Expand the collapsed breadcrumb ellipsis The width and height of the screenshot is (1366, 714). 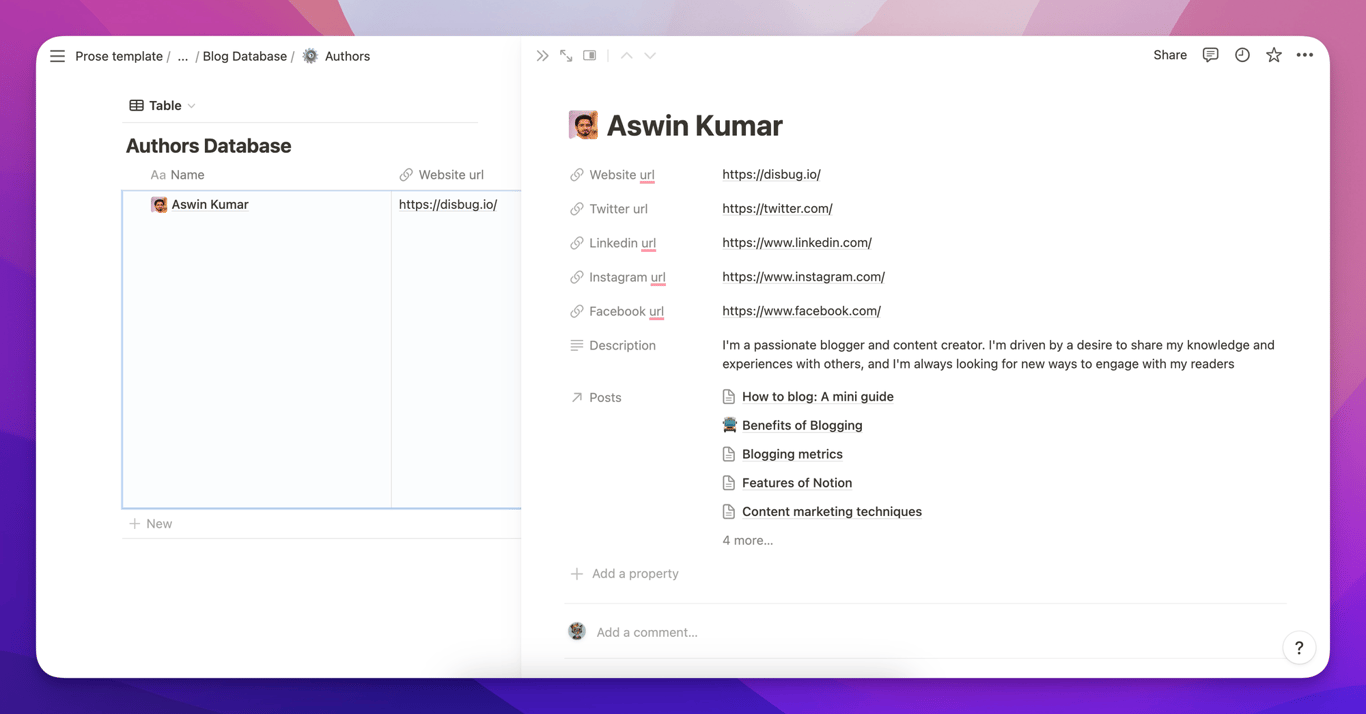coord(182,57)
